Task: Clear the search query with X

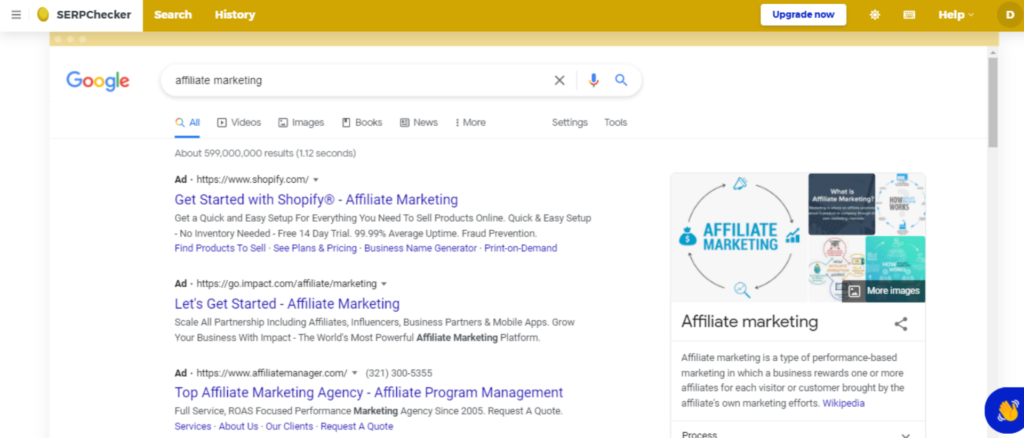Action: tap(560, 80)
